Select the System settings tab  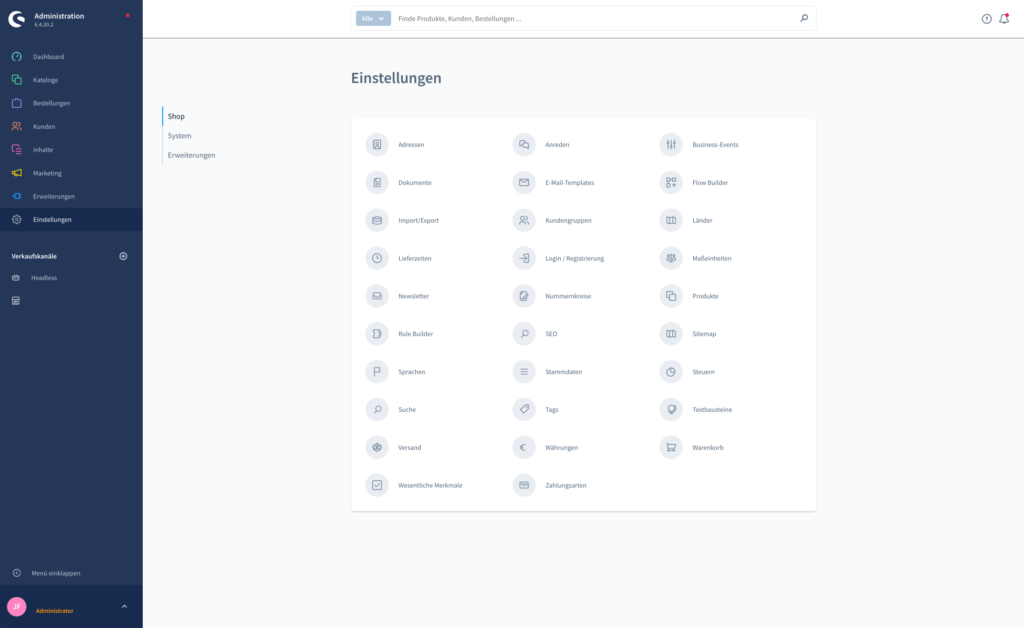point(180,136)
